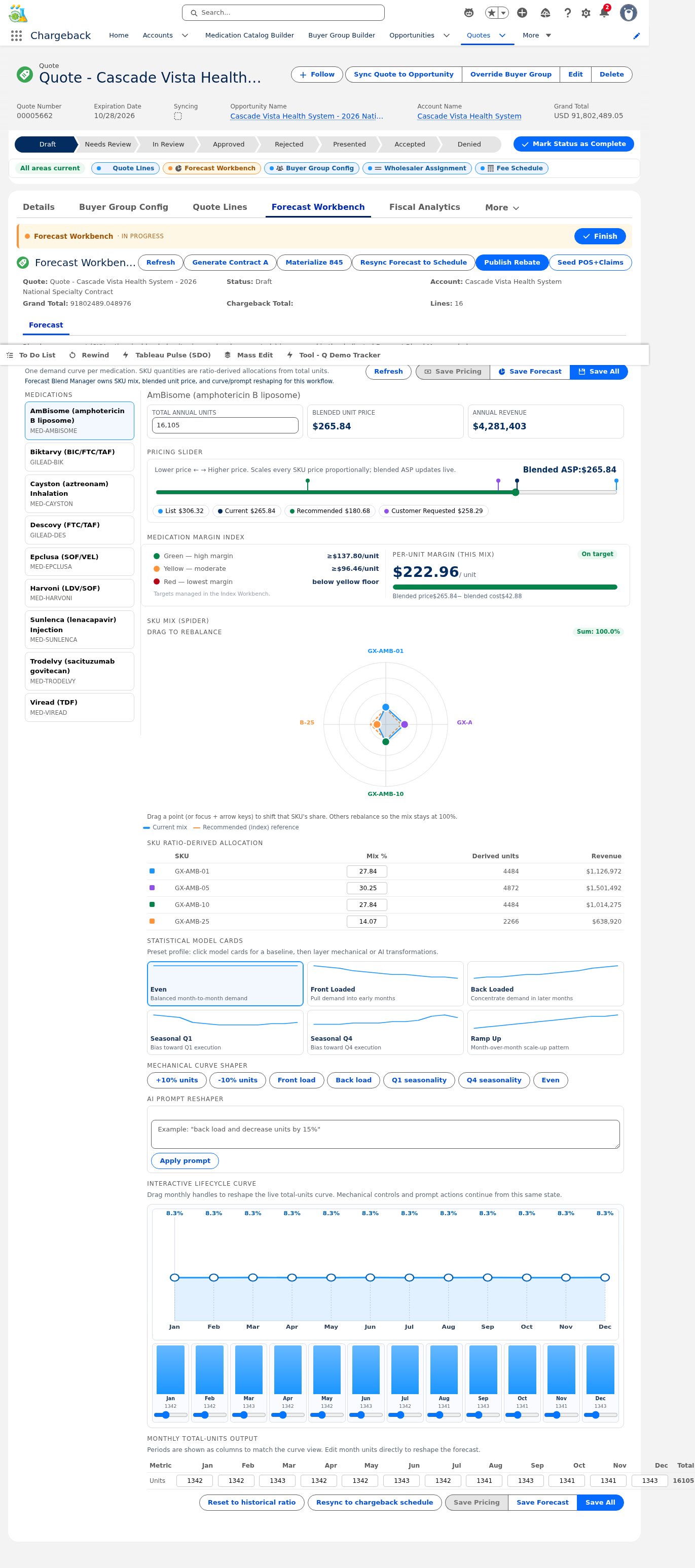Select the Seasonal Q1 model card

click(225, 1032)
